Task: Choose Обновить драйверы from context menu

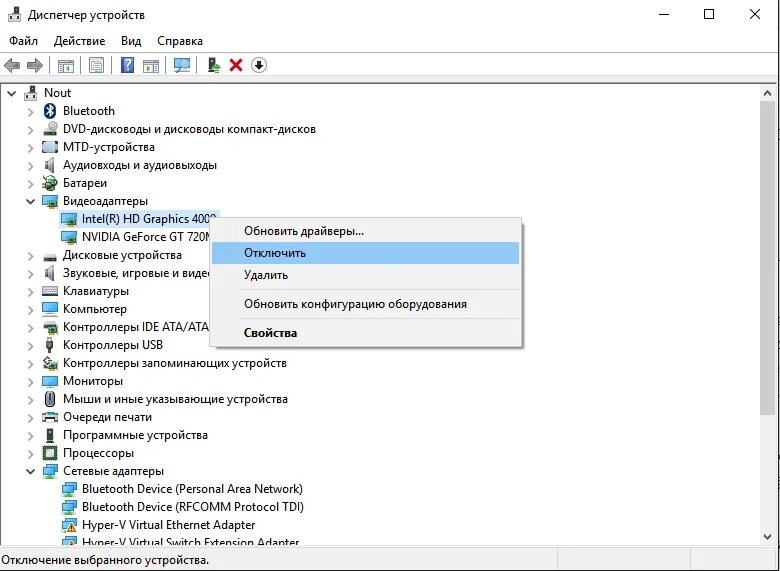Action: click(365, 231)
